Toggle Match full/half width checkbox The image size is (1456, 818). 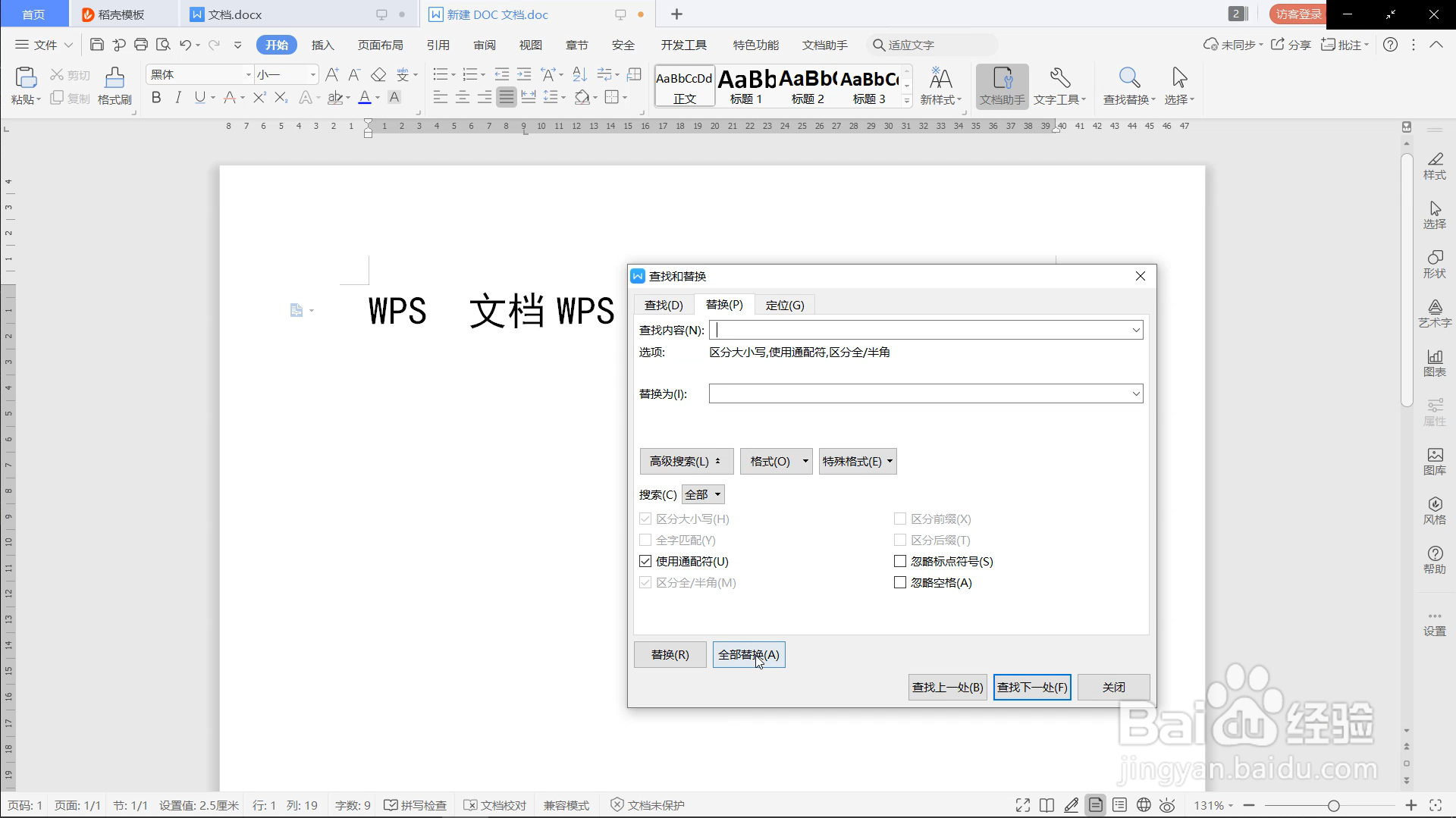click(x=645, y=582)
